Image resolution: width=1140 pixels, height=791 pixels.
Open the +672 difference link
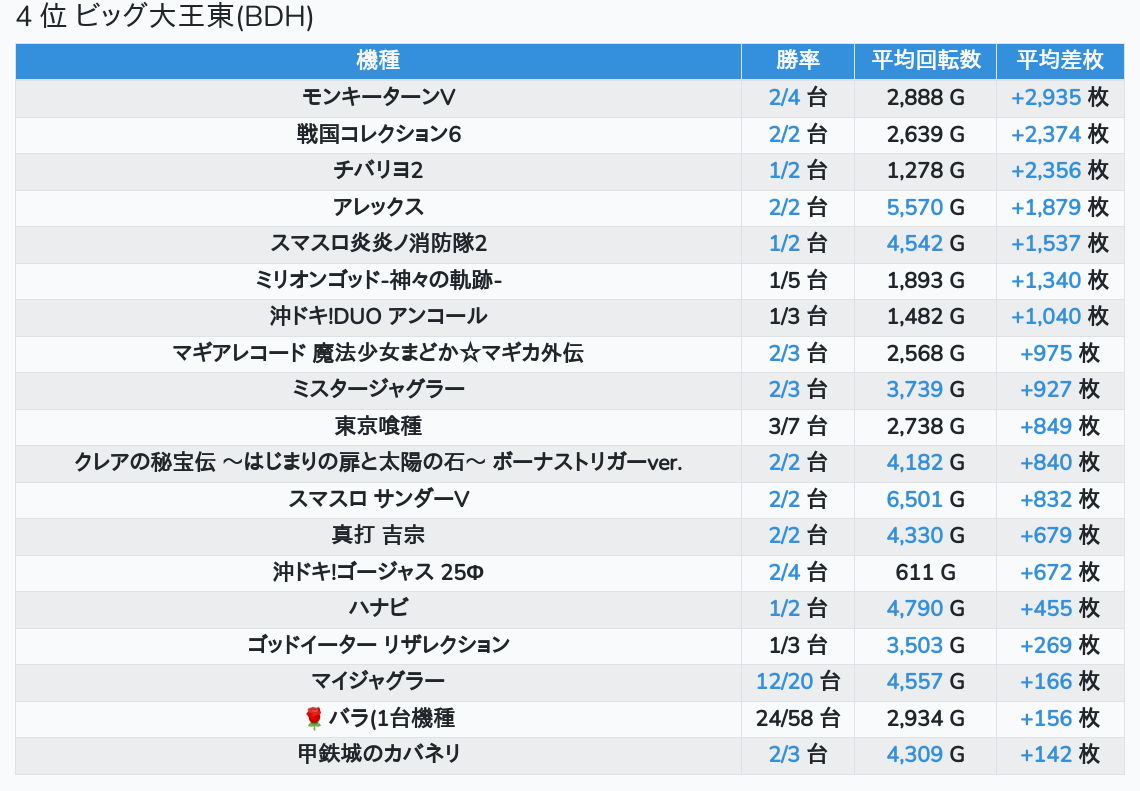pyautogui.click(x=1046, y=572)
